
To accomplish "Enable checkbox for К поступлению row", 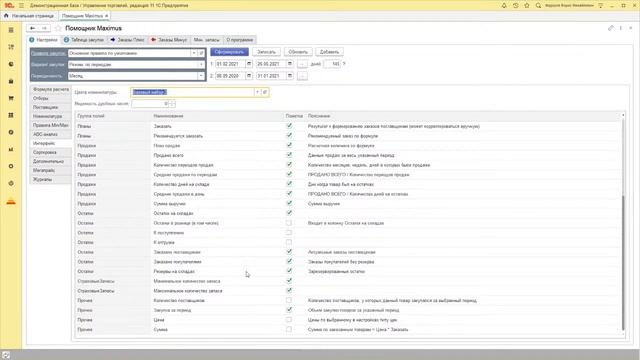I will [289, 233].
